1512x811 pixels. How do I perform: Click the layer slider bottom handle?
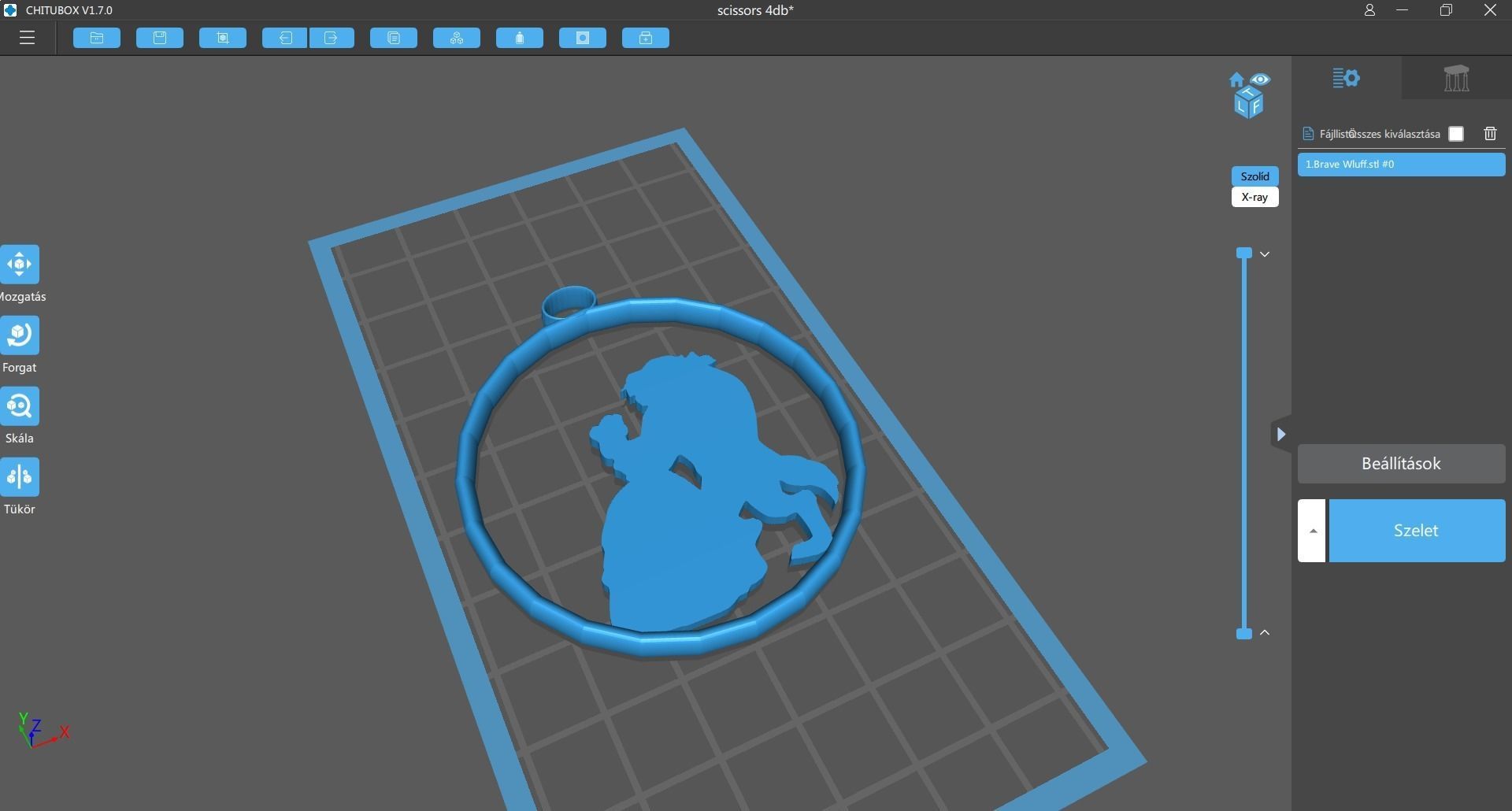tap(1244, 634)
